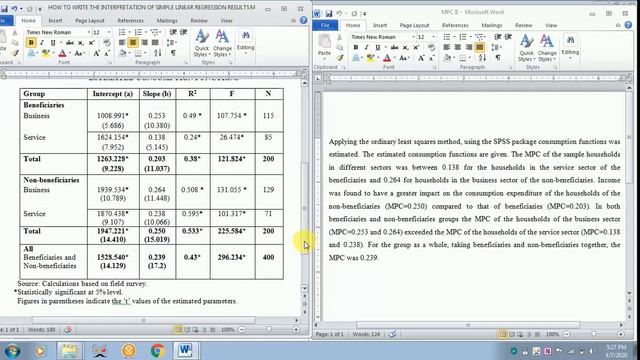Click Sort icon in MPC II Paragraph group

pos(482,58)
